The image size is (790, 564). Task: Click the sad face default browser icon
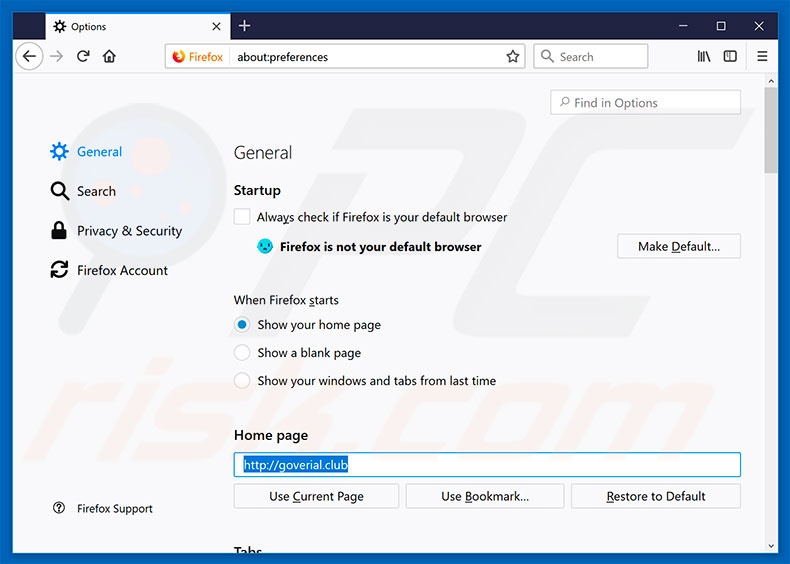[265, 246]
